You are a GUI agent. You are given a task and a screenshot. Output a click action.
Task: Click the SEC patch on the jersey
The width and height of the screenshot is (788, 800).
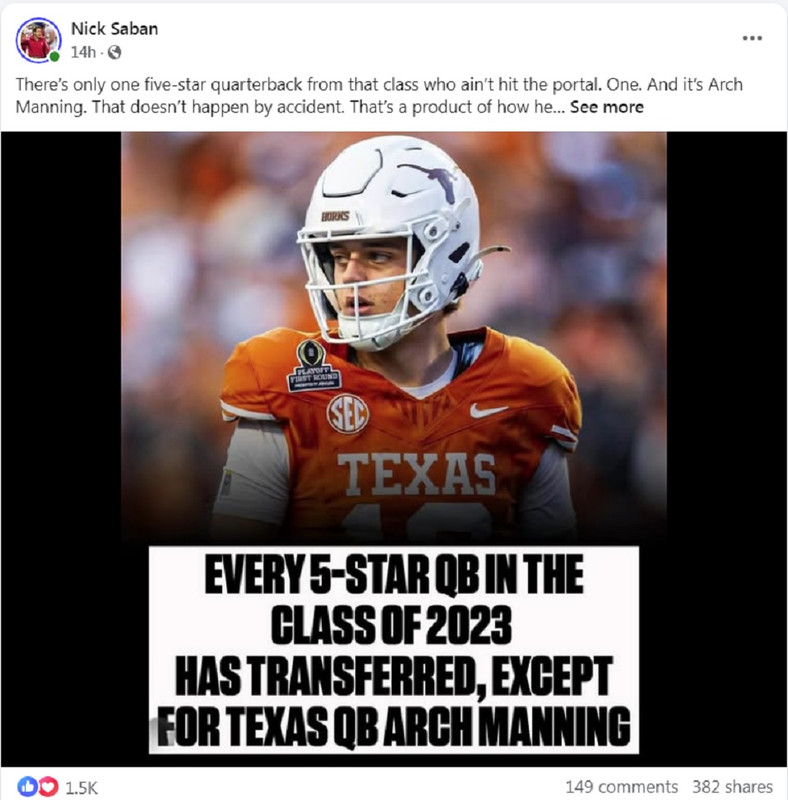click(x=348, y=414)
